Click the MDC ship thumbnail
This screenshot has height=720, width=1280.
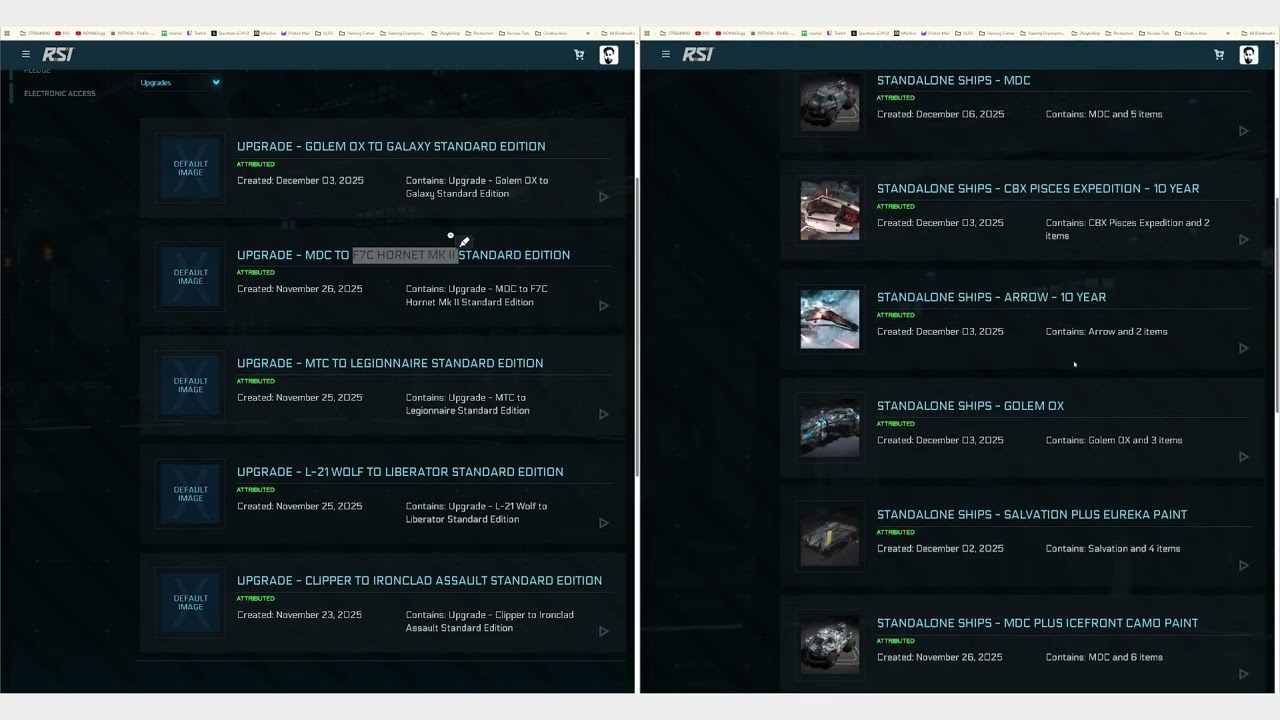point(829,102)
